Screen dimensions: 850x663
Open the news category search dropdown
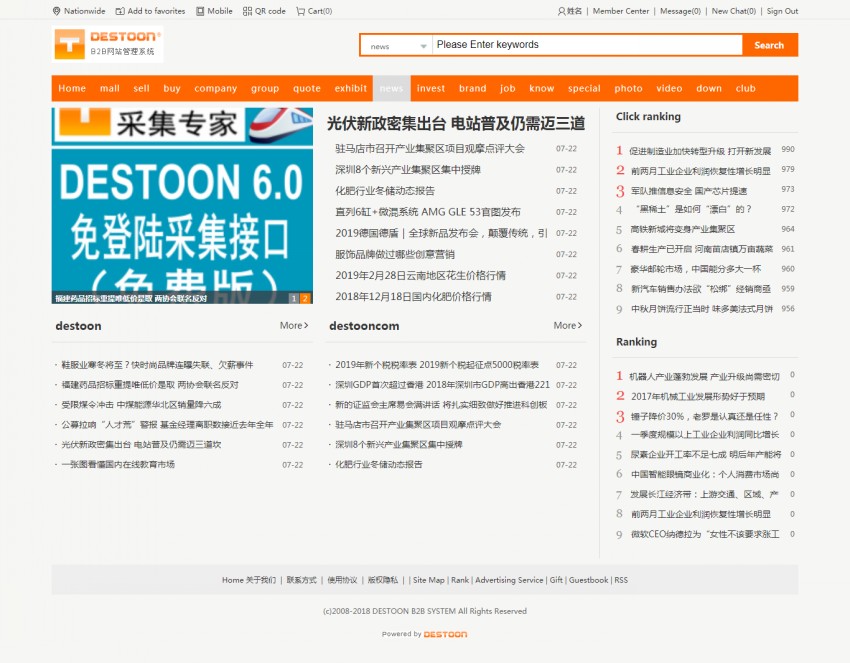(396, 46)
